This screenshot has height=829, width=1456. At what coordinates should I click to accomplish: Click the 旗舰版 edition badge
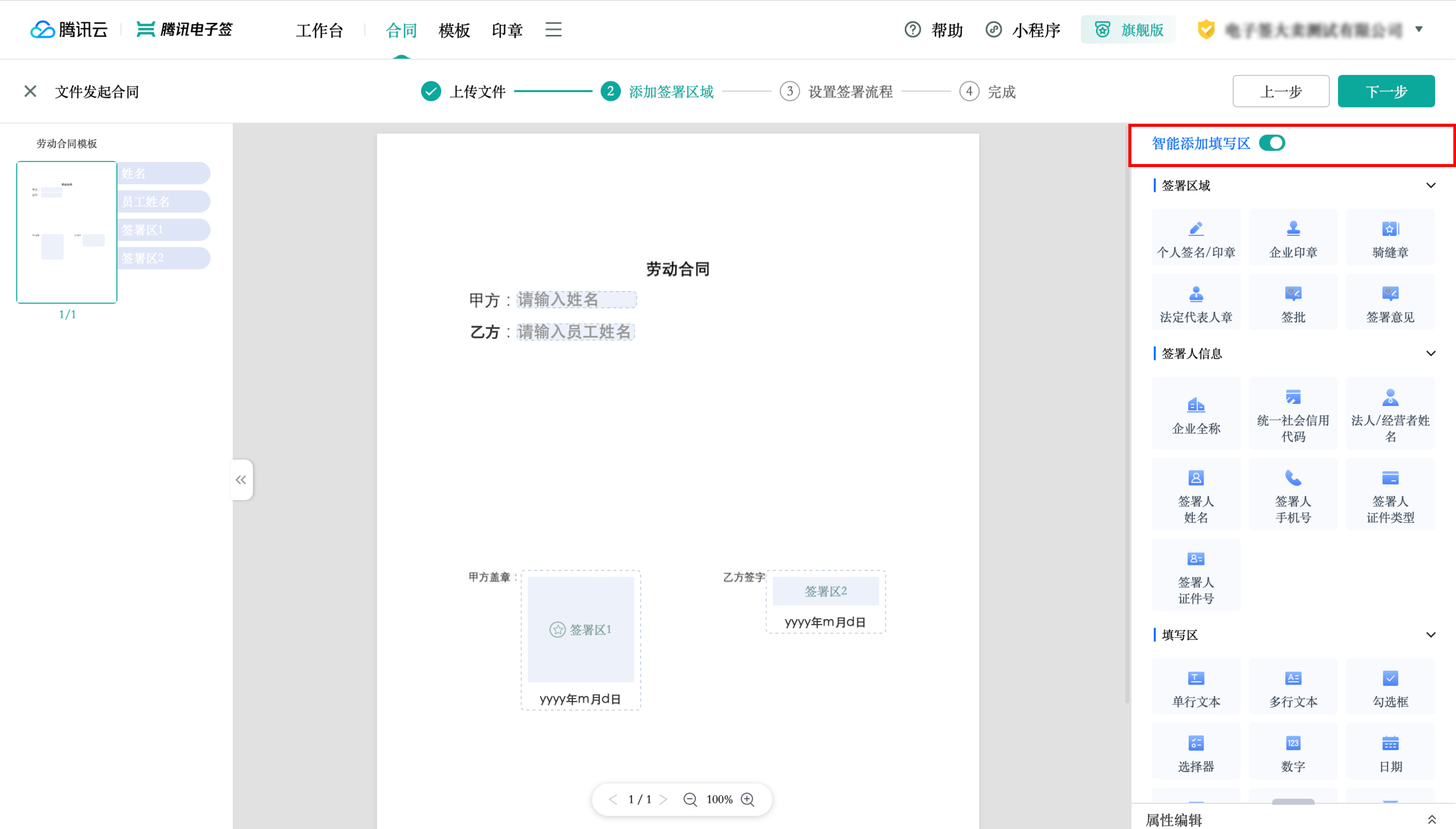pos(1128,30)
